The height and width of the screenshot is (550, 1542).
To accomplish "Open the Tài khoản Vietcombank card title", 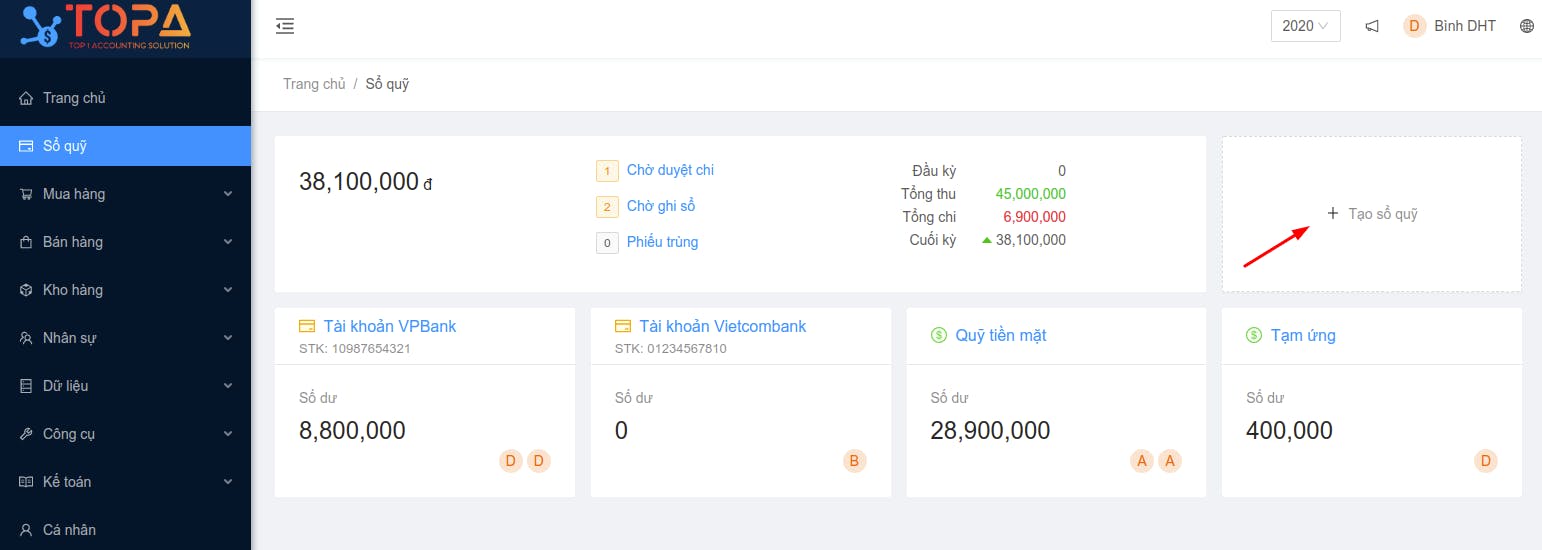I will [x=722, y=326].
